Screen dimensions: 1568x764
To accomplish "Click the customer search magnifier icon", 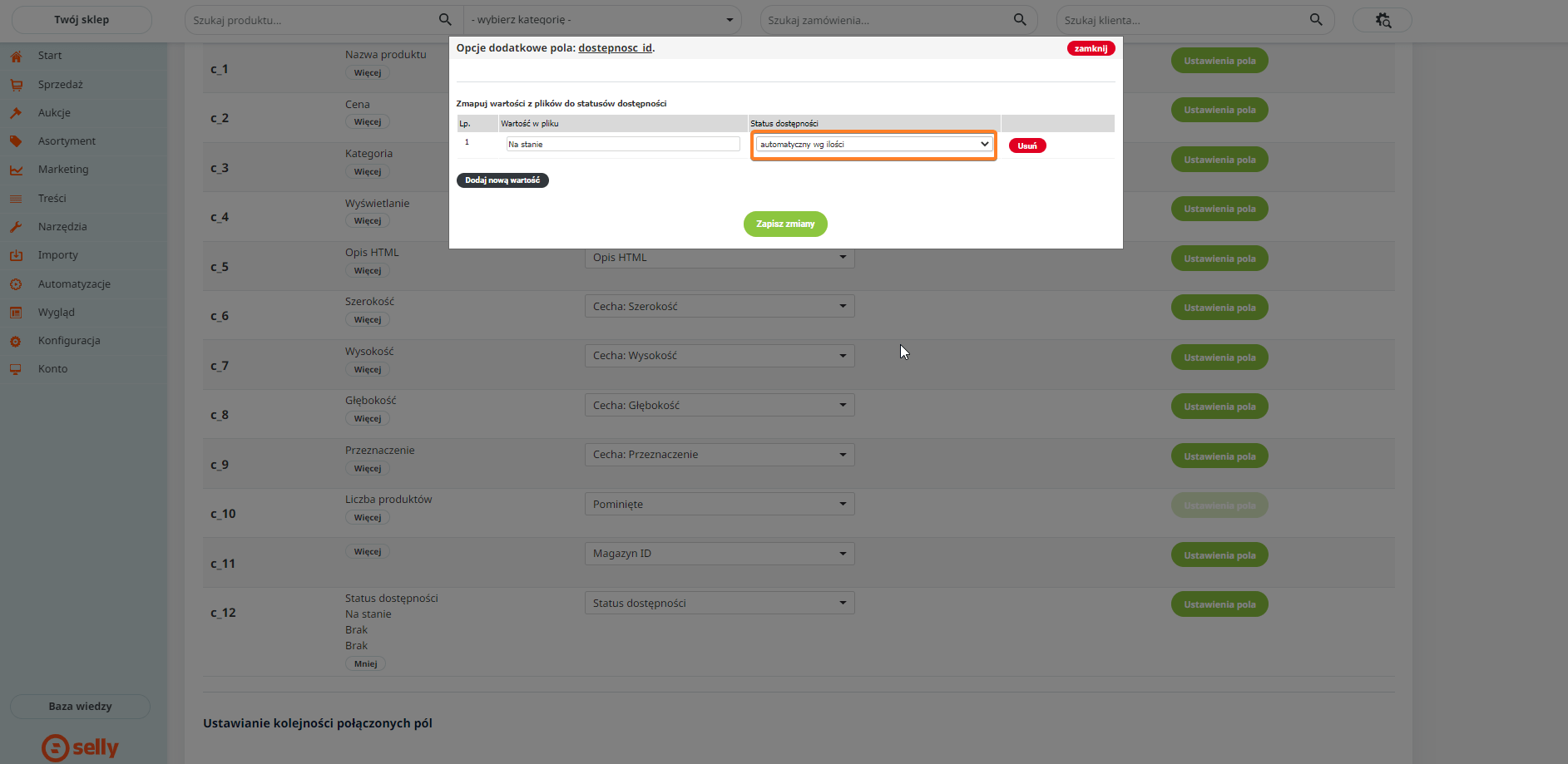I will click(1316, 20).
